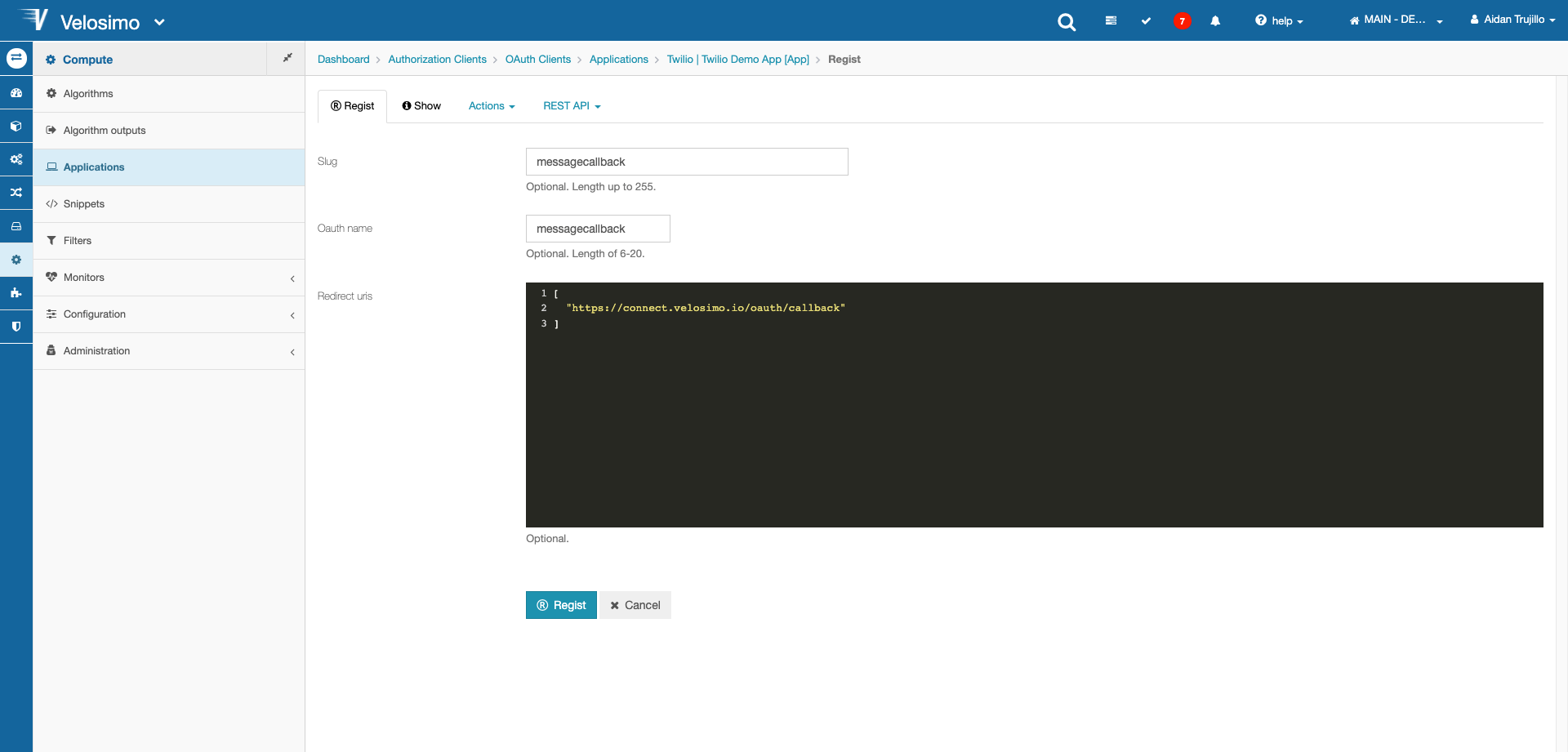Open the multiple gears sidebar icon
The image size is (1568, 752).
pyautogui.click(x=16, y=159)
